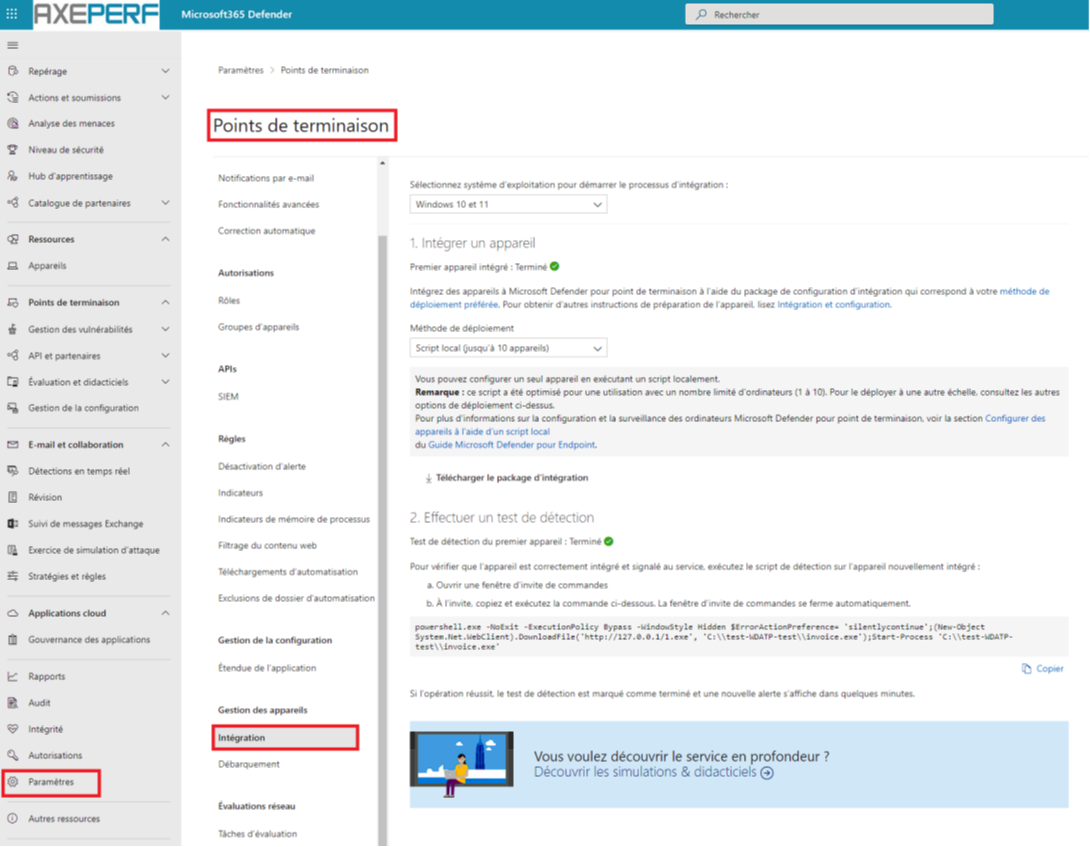This screenshot has height=847, width=1090.
Task: Select Intégration in settings menu
Action: point(243,738)
